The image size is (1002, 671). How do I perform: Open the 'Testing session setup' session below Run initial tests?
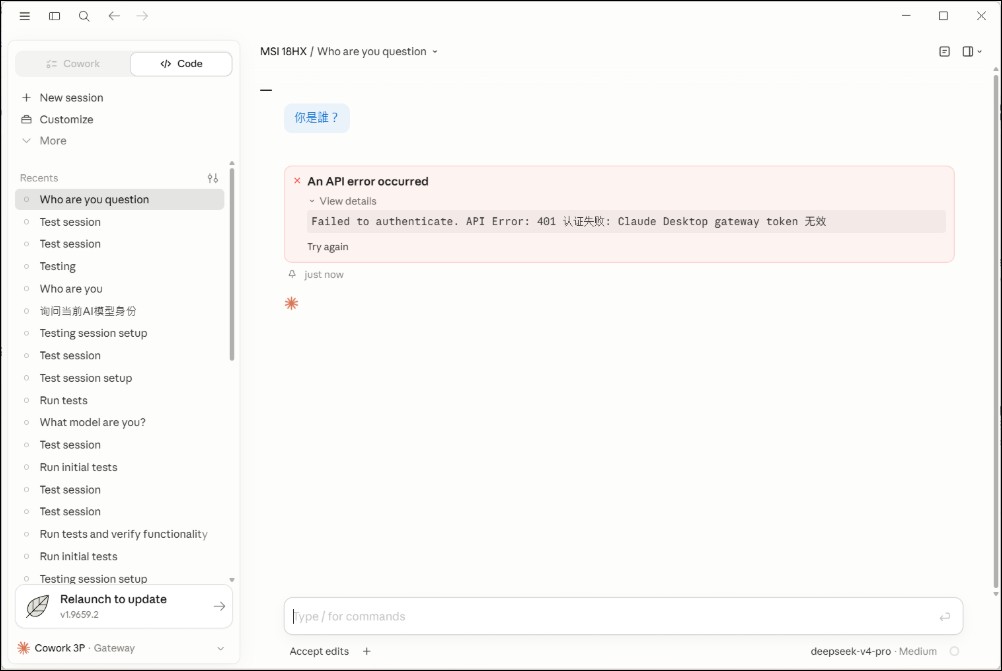click(119, 578)
